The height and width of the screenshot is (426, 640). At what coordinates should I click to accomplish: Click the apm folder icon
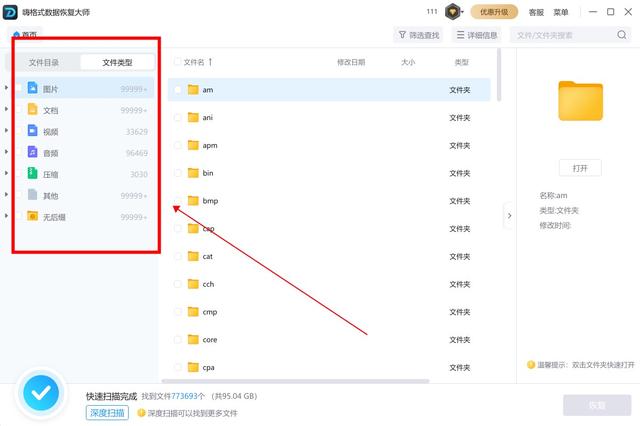[x=193, y=145]
